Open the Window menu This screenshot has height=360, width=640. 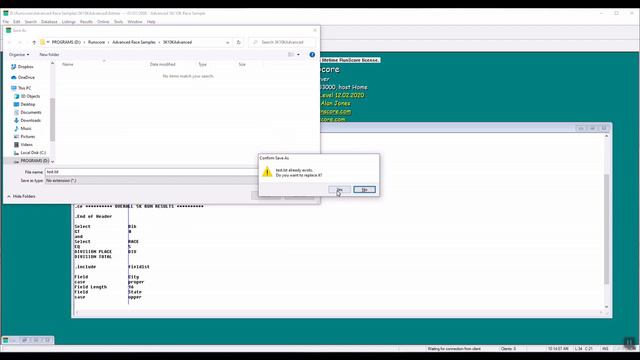click(135, 22)
